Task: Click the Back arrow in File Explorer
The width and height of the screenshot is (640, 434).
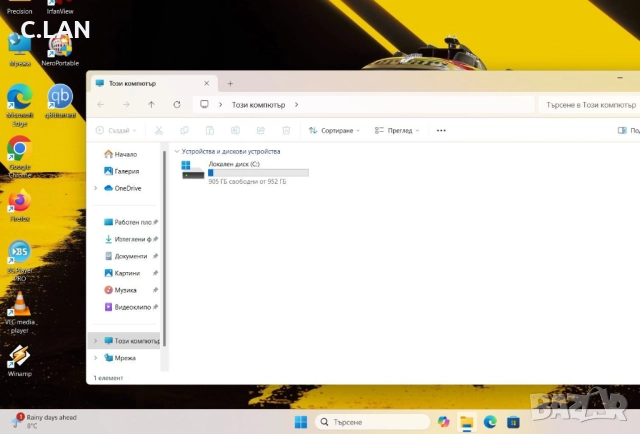Action: pyautogui.click(x=100, y=104)
